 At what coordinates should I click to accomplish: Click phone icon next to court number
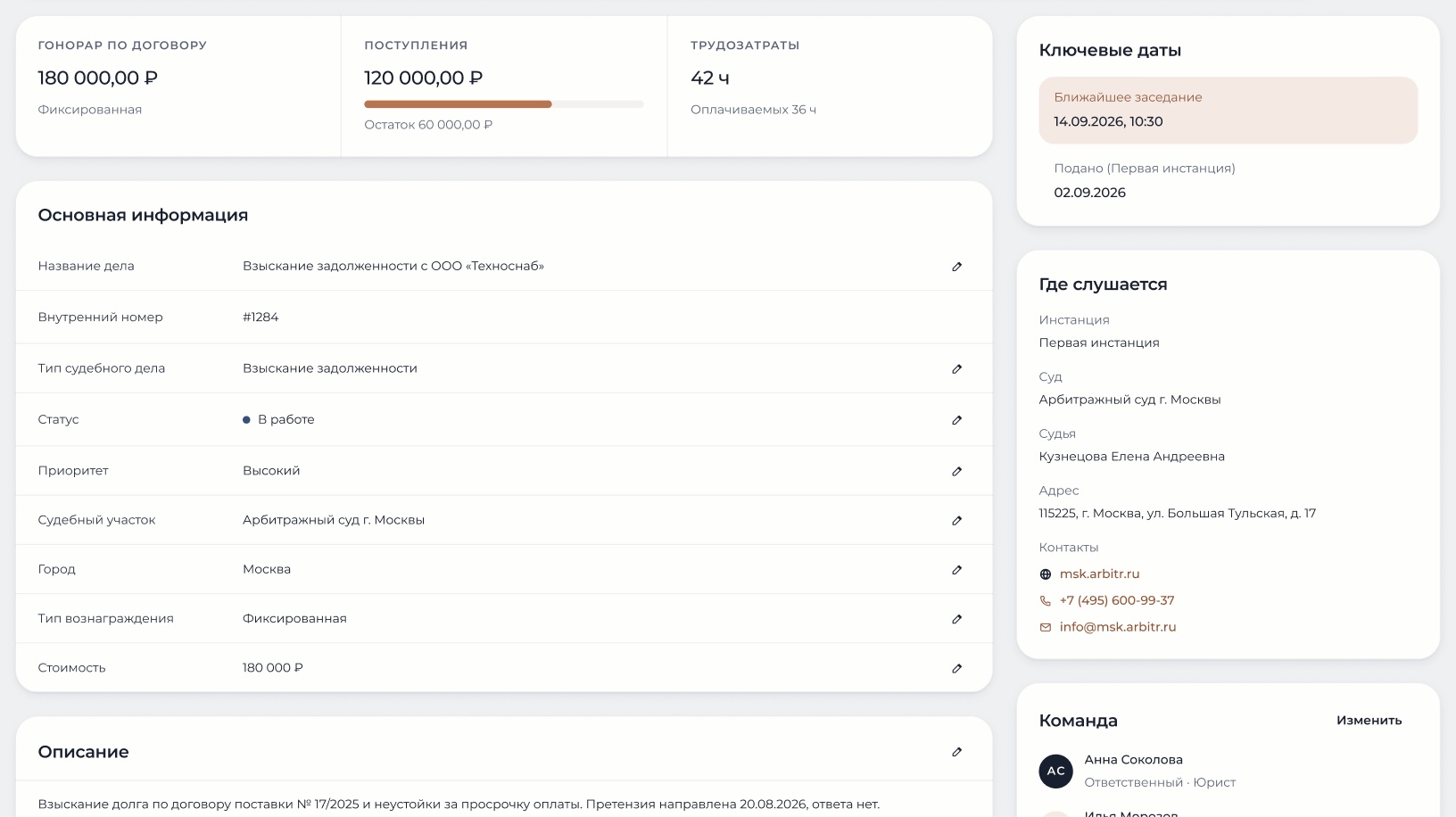(x=1046, y=601)
